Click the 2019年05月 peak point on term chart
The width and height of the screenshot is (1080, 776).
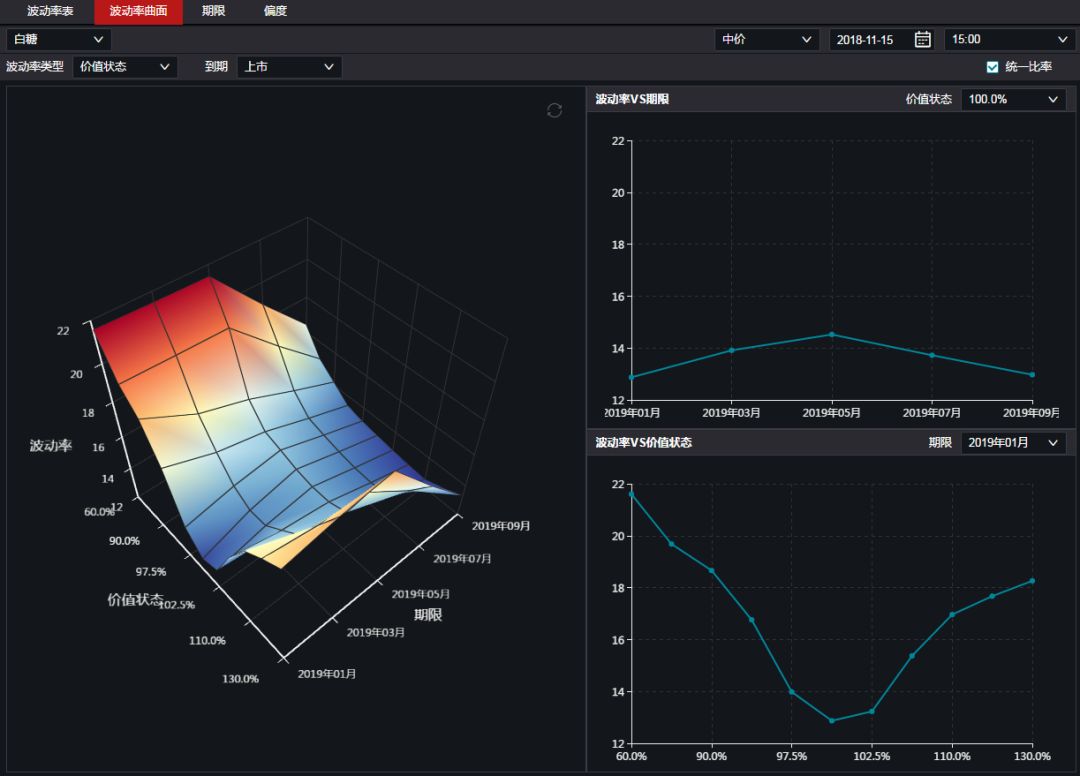pyautogui.click(x=831, y=334)
